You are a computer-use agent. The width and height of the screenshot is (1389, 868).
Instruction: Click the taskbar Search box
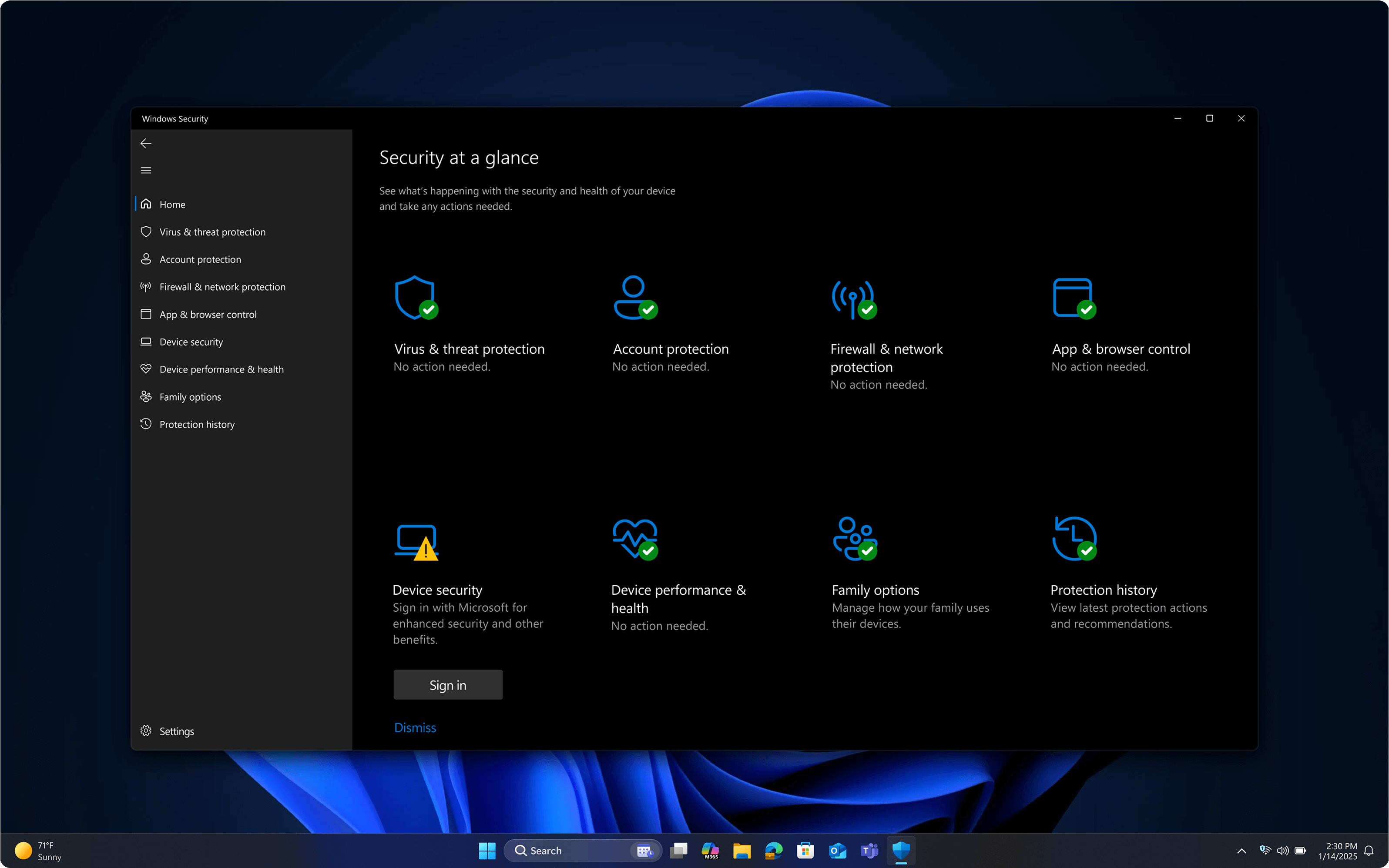(568, 850)
